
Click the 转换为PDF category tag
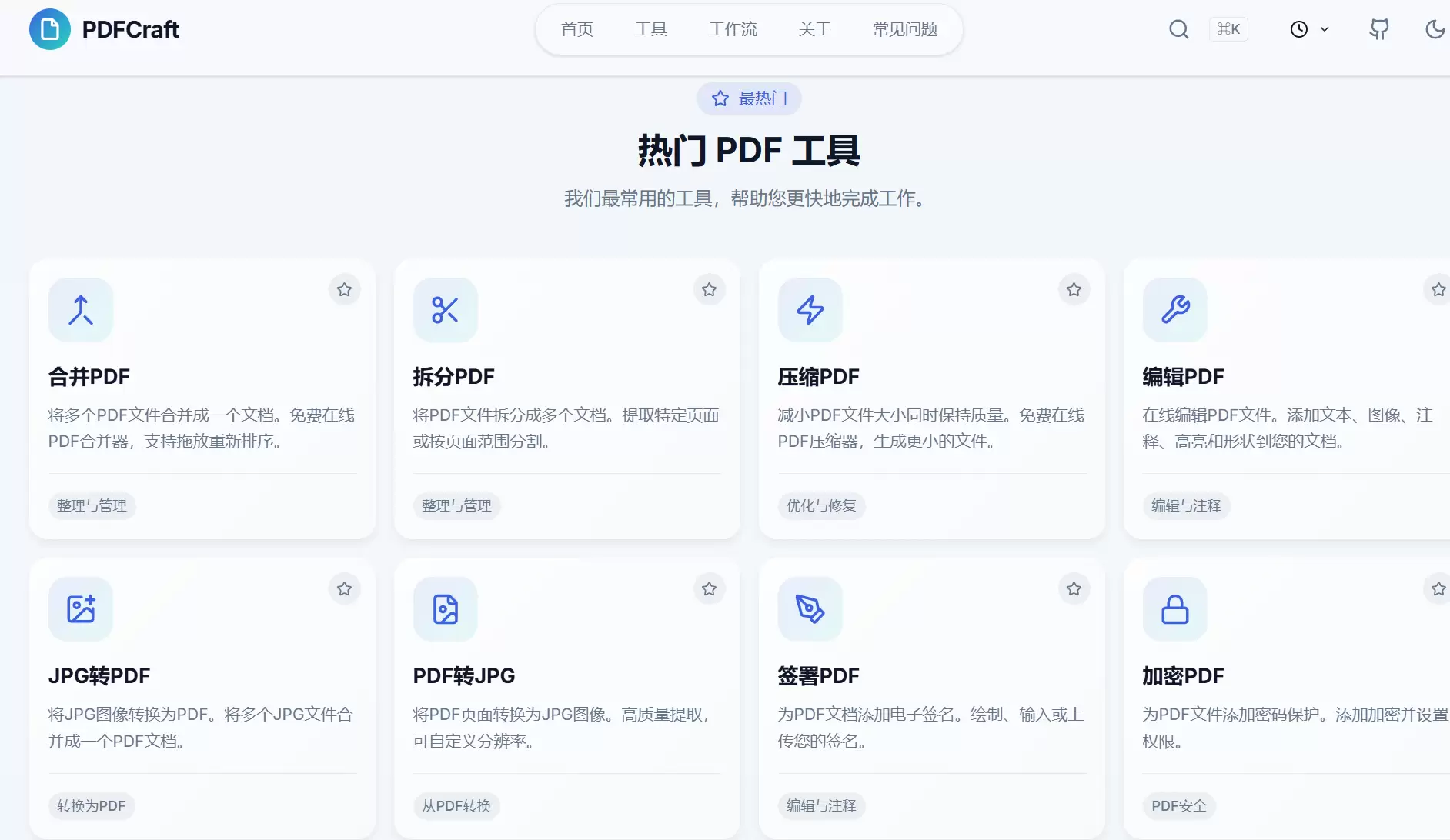coord(92,806)
